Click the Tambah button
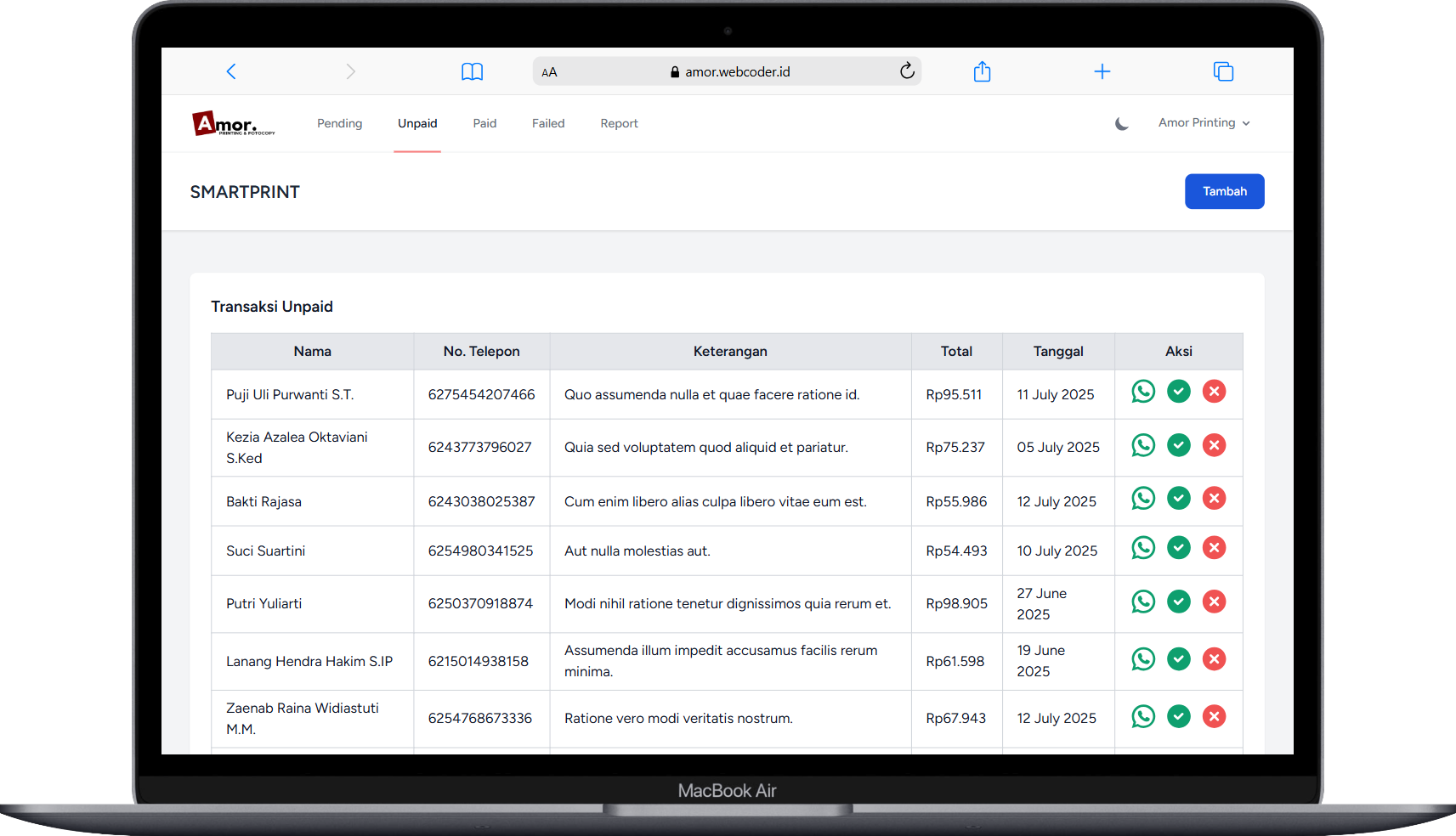1456x836 pixels. 1225,191
